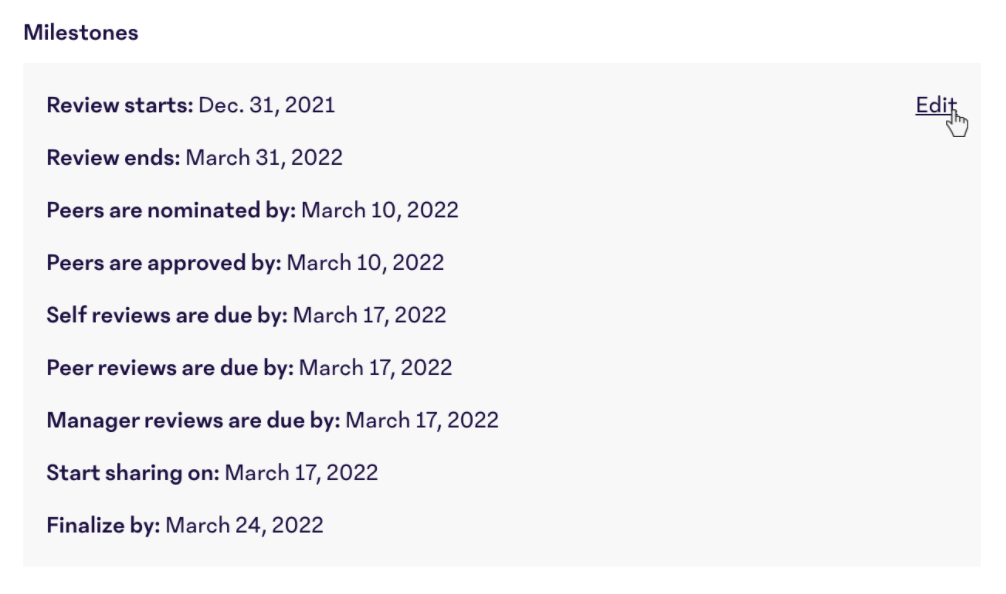1006x594 pixels.
Task: Select the 'Peer reviews are due by:' label
Action: click(x=170, y=368)
